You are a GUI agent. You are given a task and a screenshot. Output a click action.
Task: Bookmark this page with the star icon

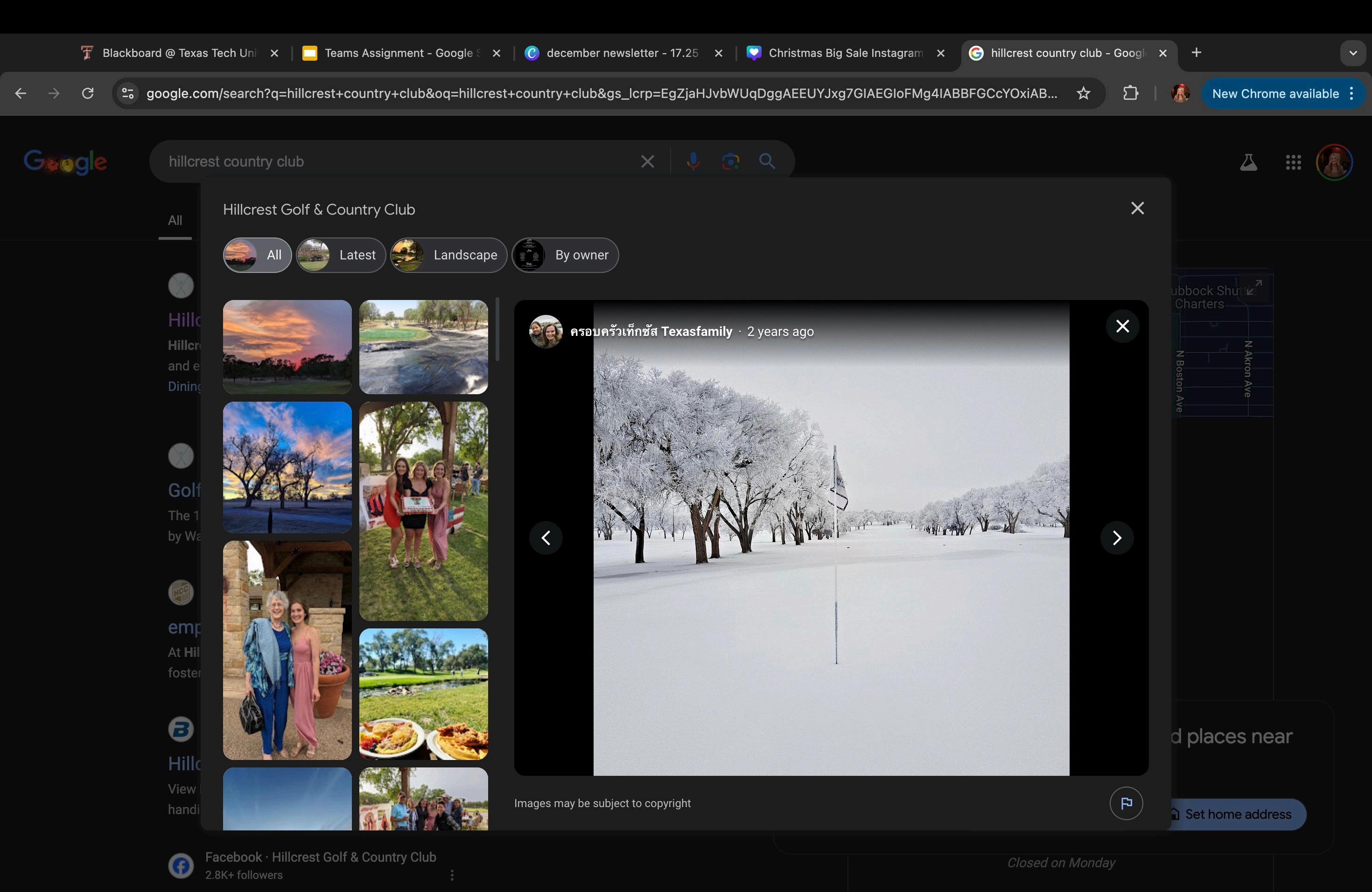click(x=1083, y=93)
